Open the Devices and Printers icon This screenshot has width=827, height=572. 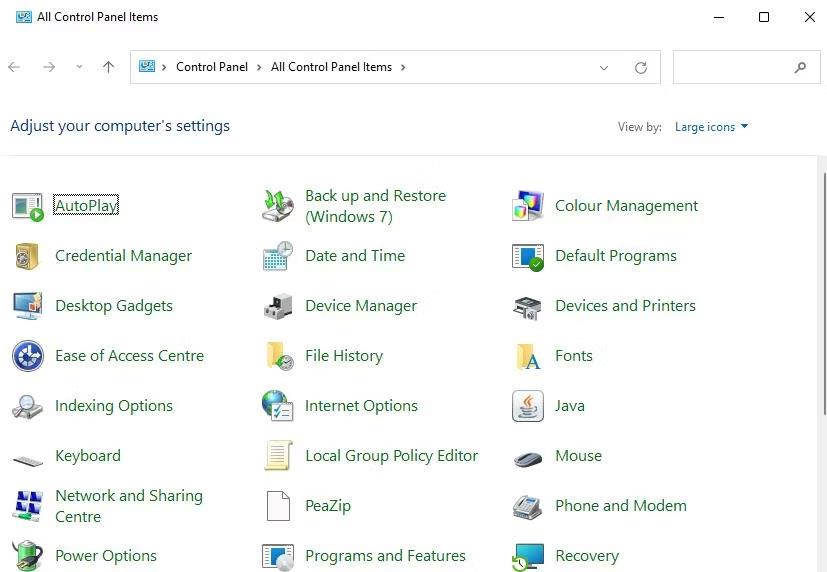click(527, 308)
